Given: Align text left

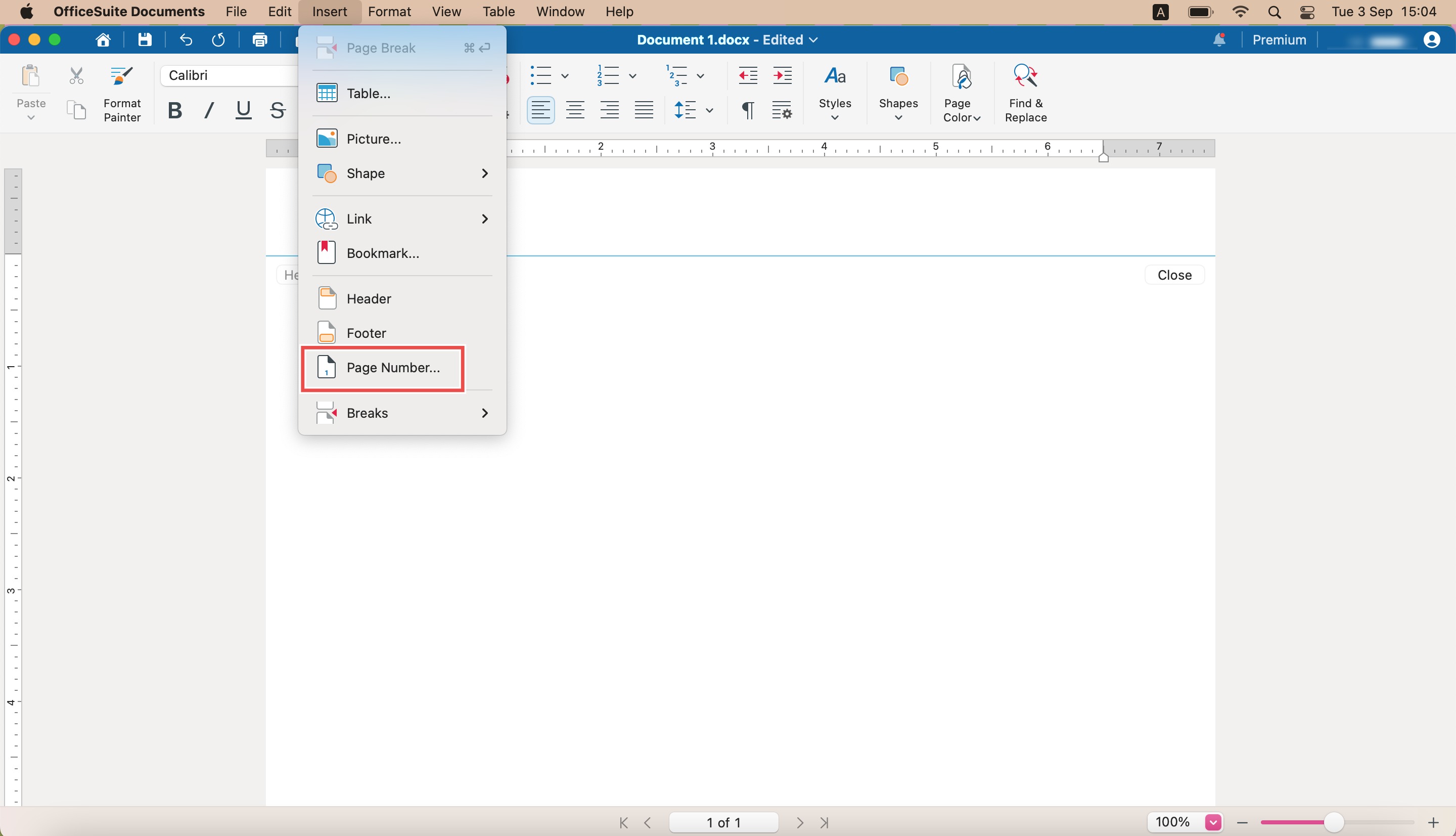Looking at the screenshot, I should point(540,110).
